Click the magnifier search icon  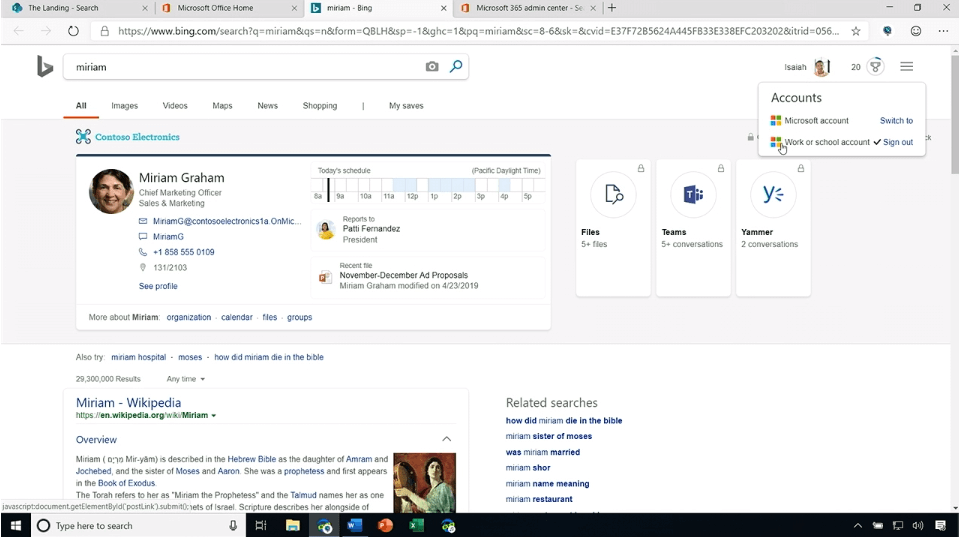click(x=456, y=66)
